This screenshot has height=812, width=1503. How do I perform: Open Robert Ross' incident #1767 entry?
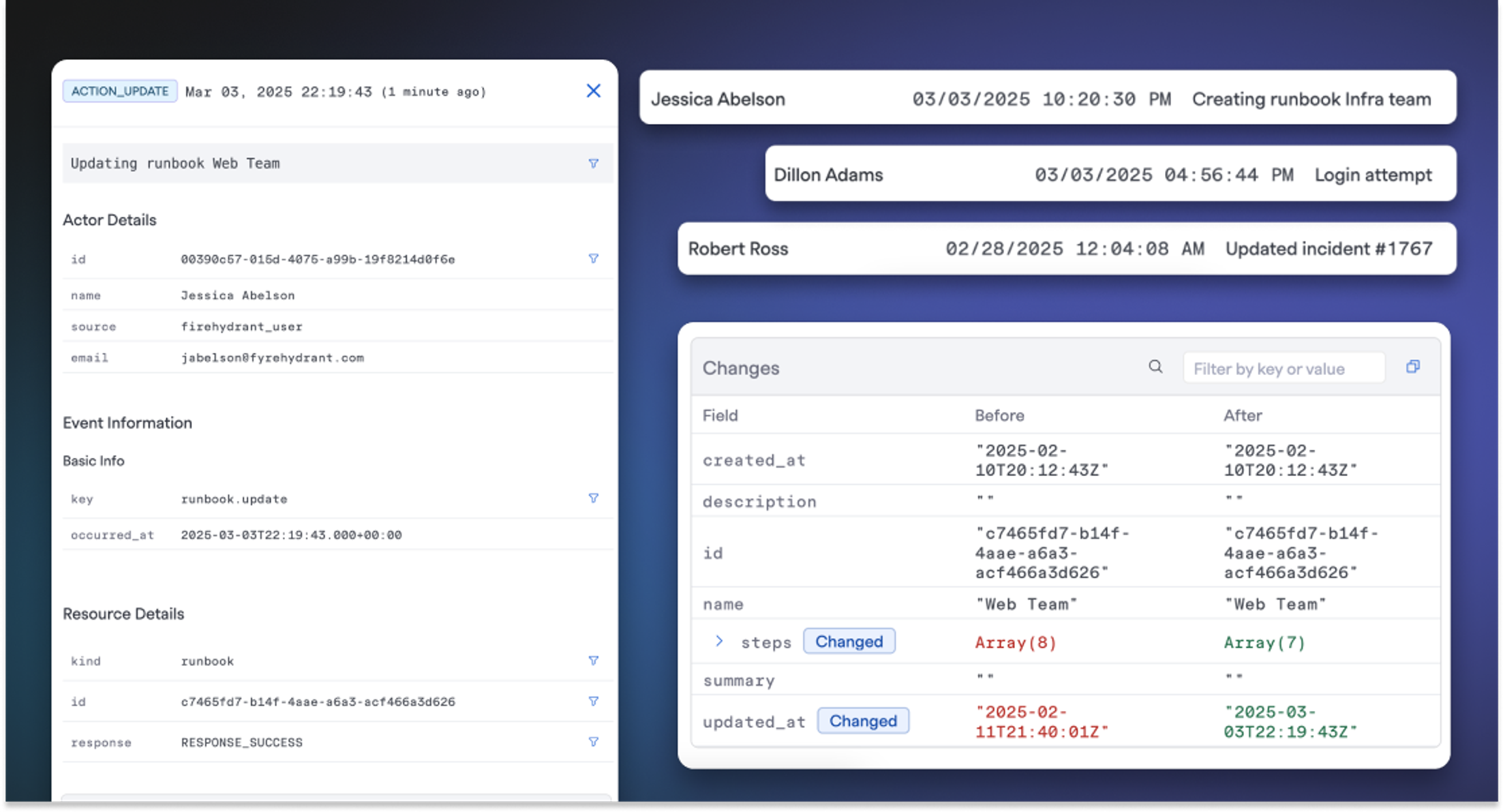(x=1067, y=248)
